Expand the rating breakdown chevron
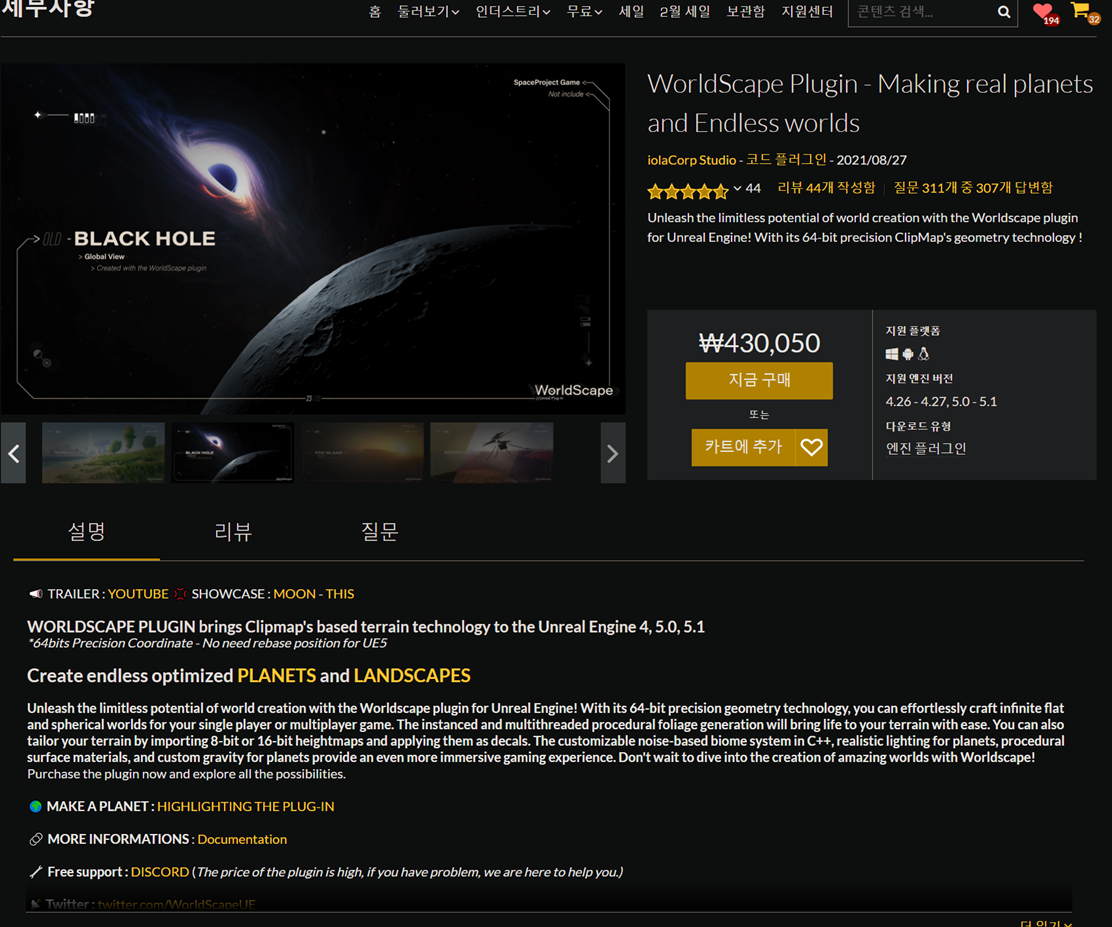Viewport: 1112px width, 927px height. pos(738,189)
